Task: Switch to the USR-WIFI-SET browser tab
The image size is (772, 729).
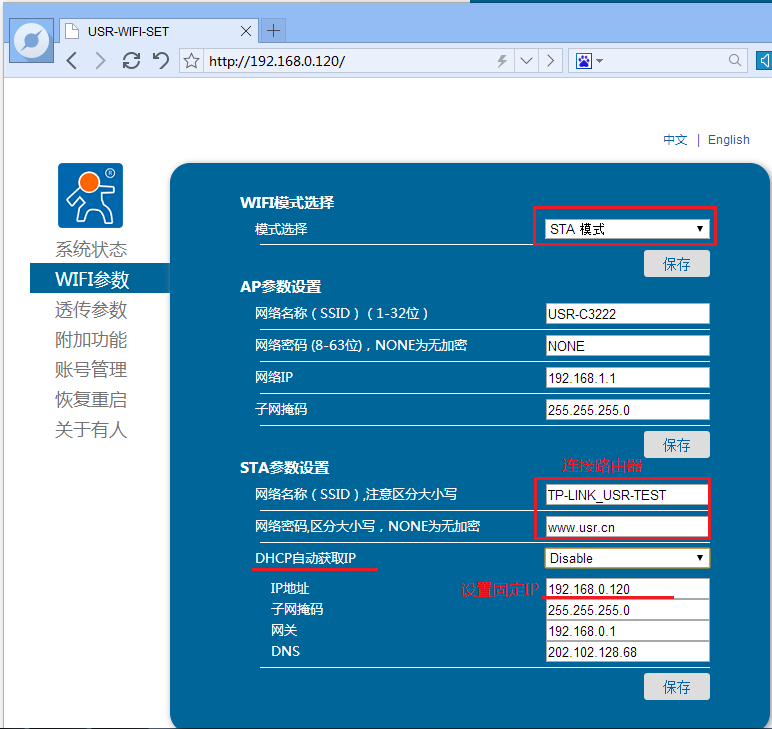Action: (150, 31)
